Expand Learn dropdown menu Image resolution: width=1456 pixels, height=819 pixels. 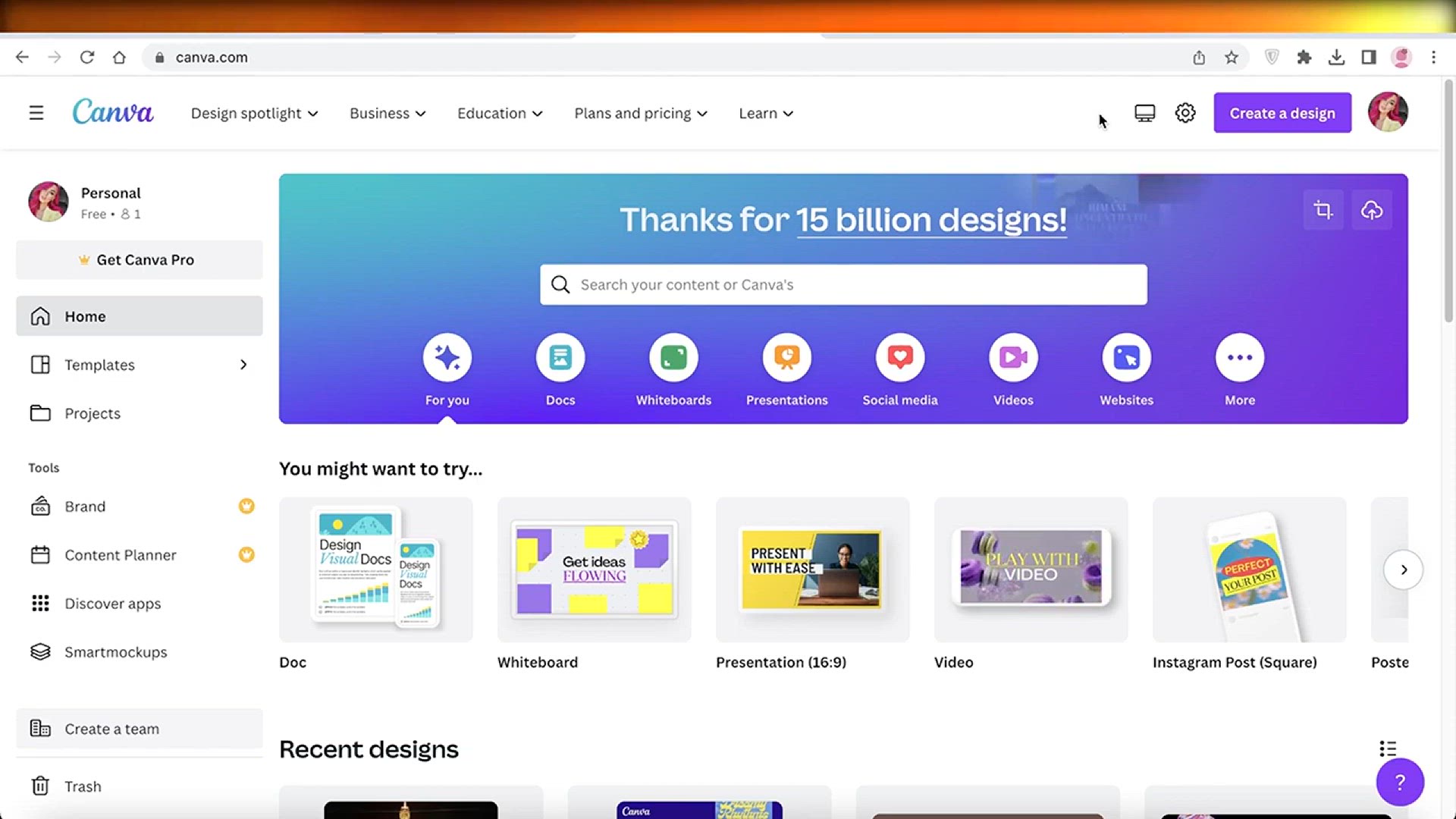[766, 113]
